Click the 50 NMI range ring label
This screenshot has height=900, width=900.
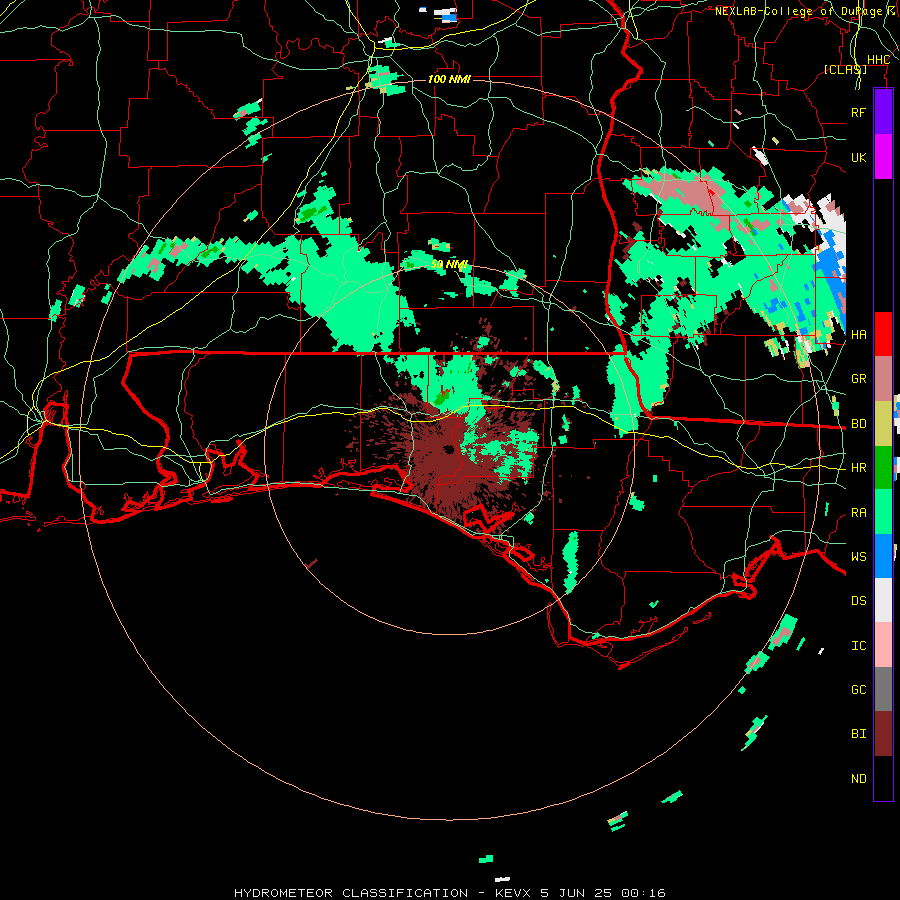pyautogui.click(x=449, y=264)
